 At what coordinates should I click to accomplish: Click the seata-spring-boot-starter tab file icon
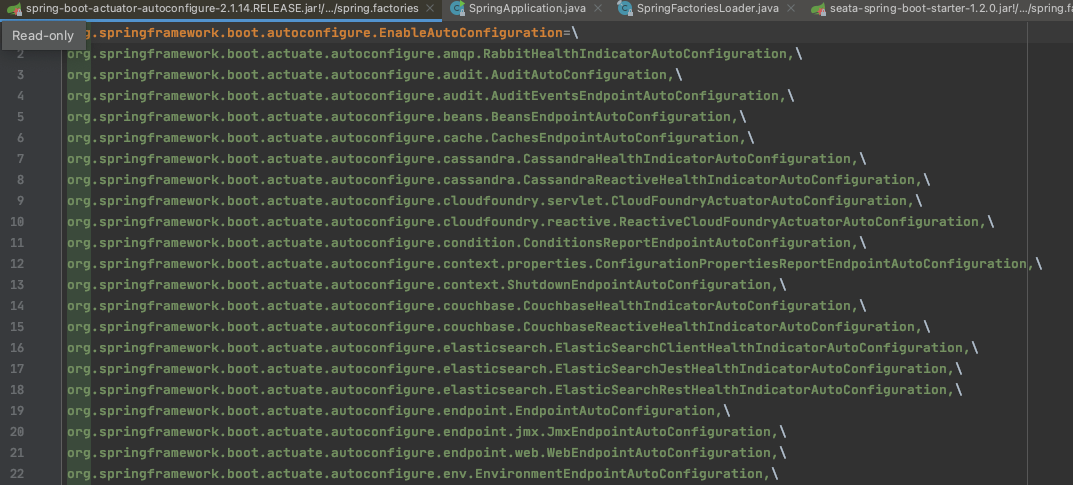pyautogui.click(x=818, y=9)
